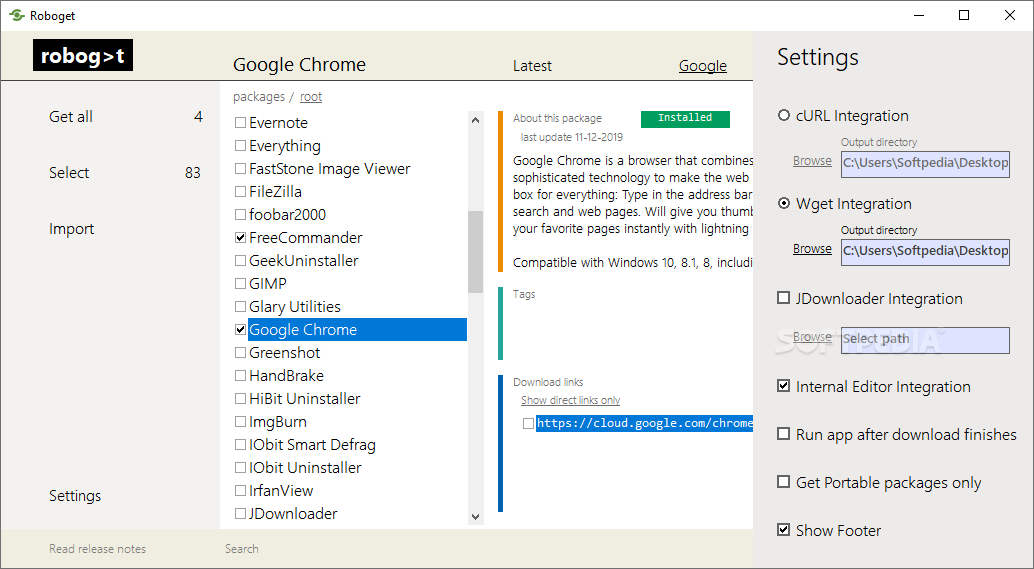Check the FastStone Image Viewer checkbox
Screen dimensions: 1034x569
241,169
